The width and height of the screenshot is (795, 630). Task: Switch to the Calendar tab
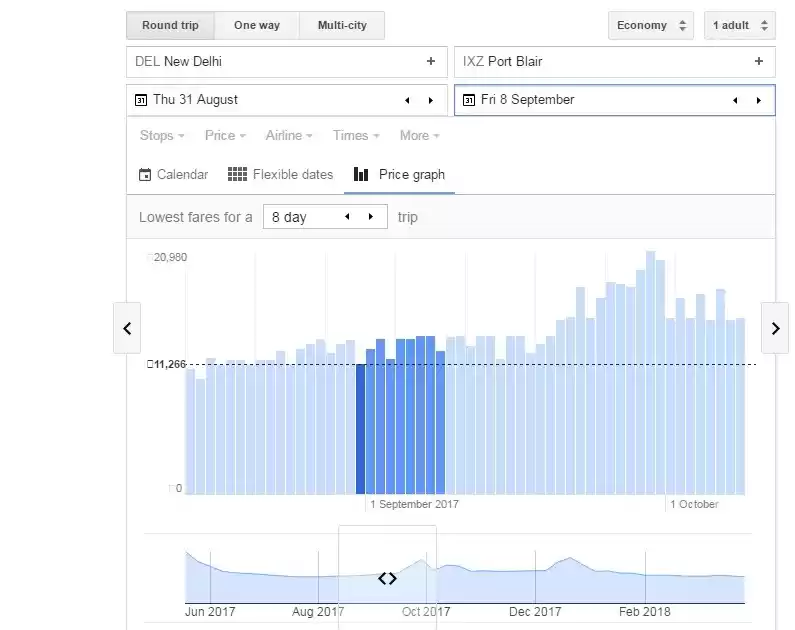pos(174,174)
